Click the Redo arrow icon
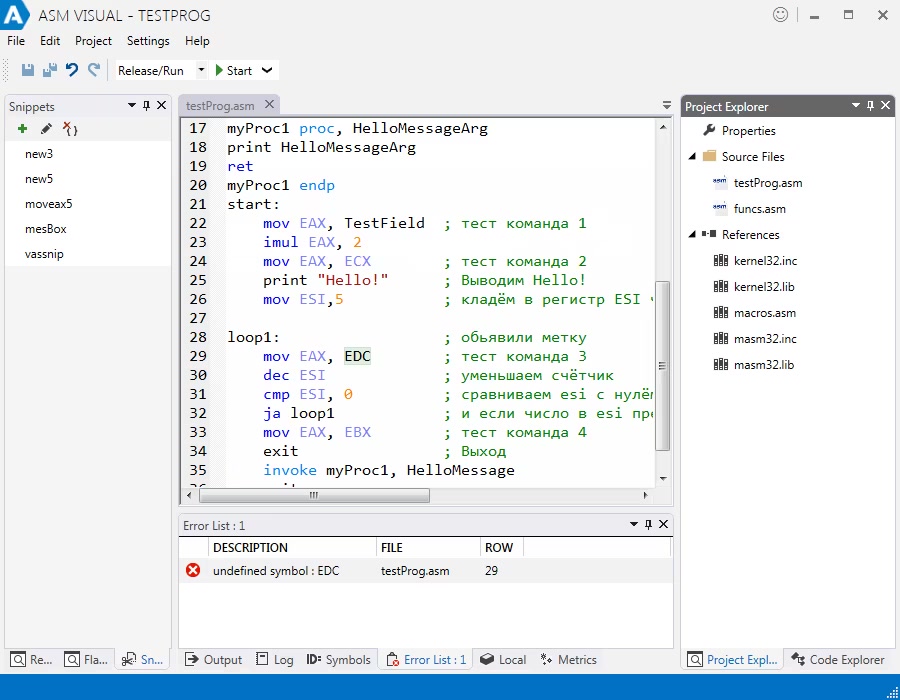 [94, 70]
